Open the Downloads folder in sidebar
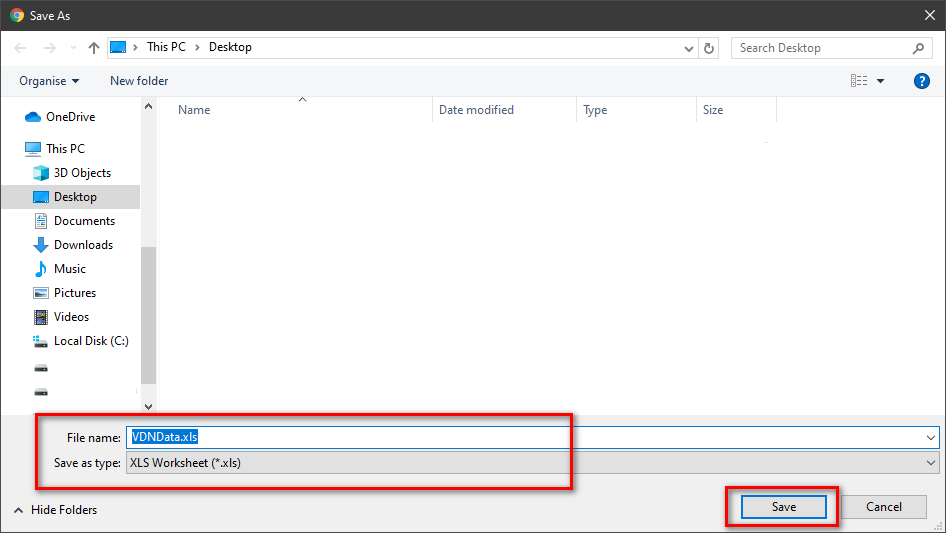 point(83,245)
